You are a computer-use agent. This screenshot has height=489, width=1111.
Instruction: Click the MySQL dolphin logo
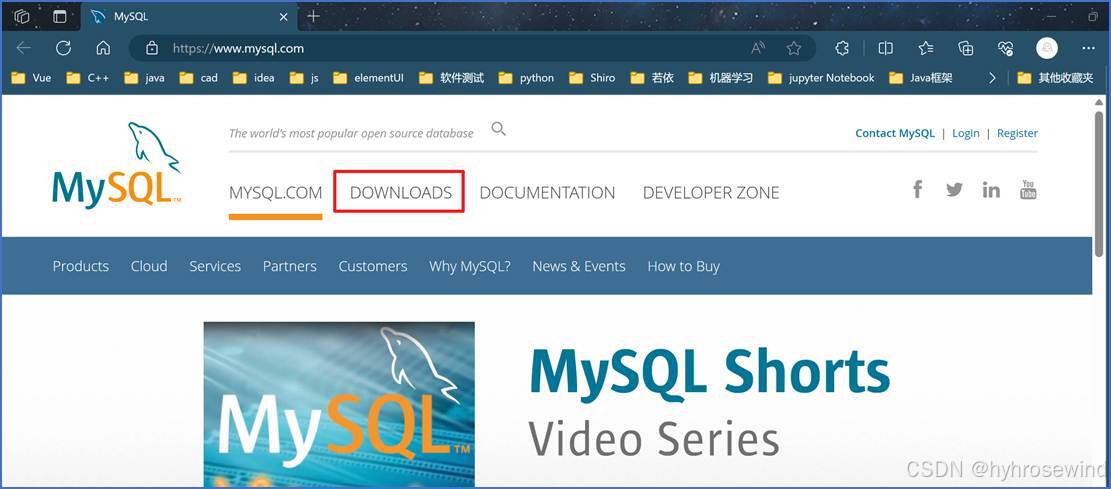pyautogui.click(x=115, y=165)
